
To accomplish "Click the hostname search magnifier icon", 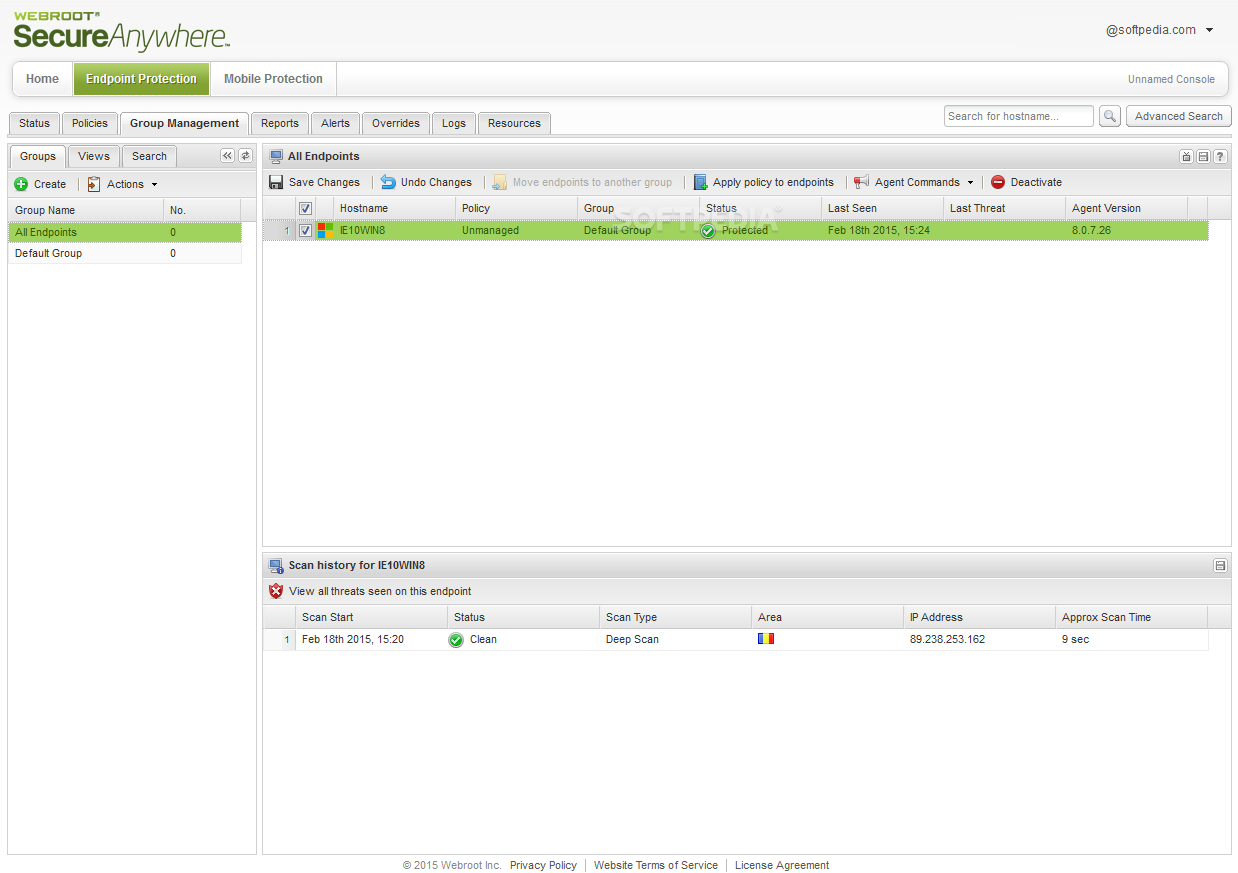I will [1110, 116].
